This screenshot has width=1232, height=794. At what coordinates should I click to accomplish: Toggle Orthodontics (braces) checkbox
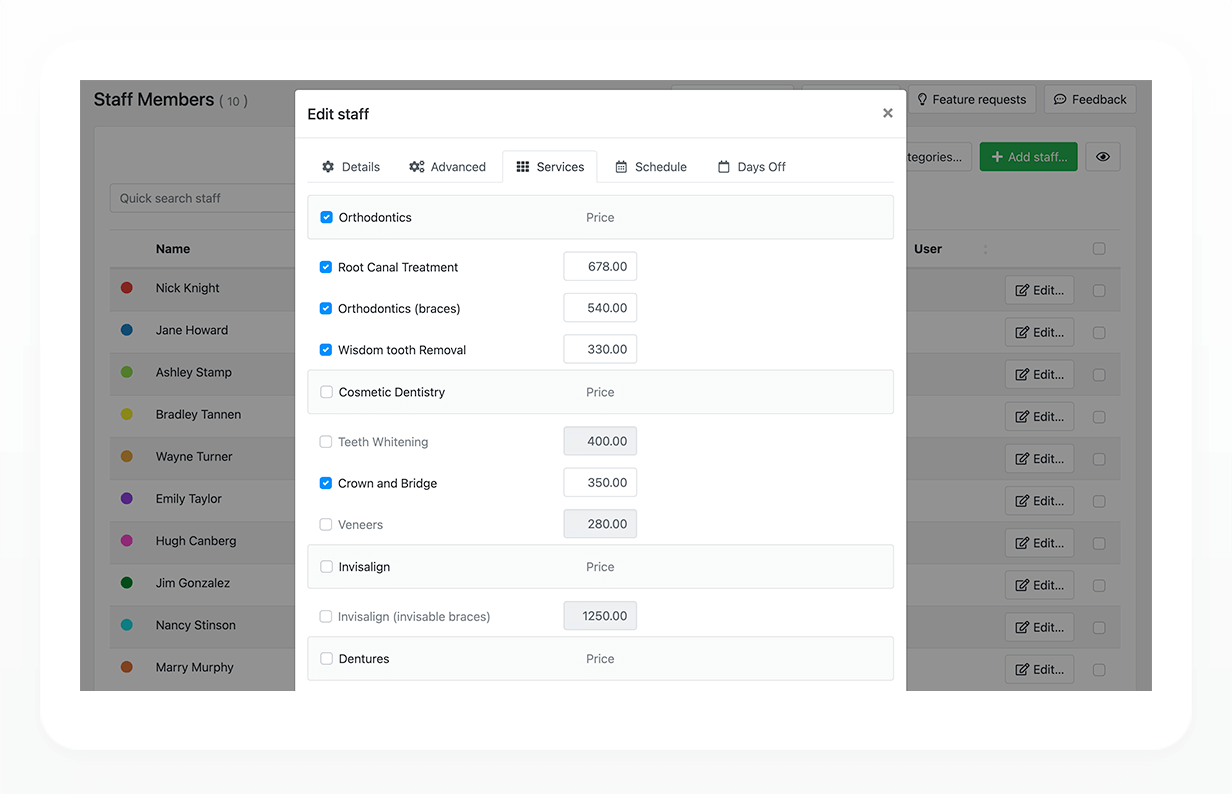(325, 308)
